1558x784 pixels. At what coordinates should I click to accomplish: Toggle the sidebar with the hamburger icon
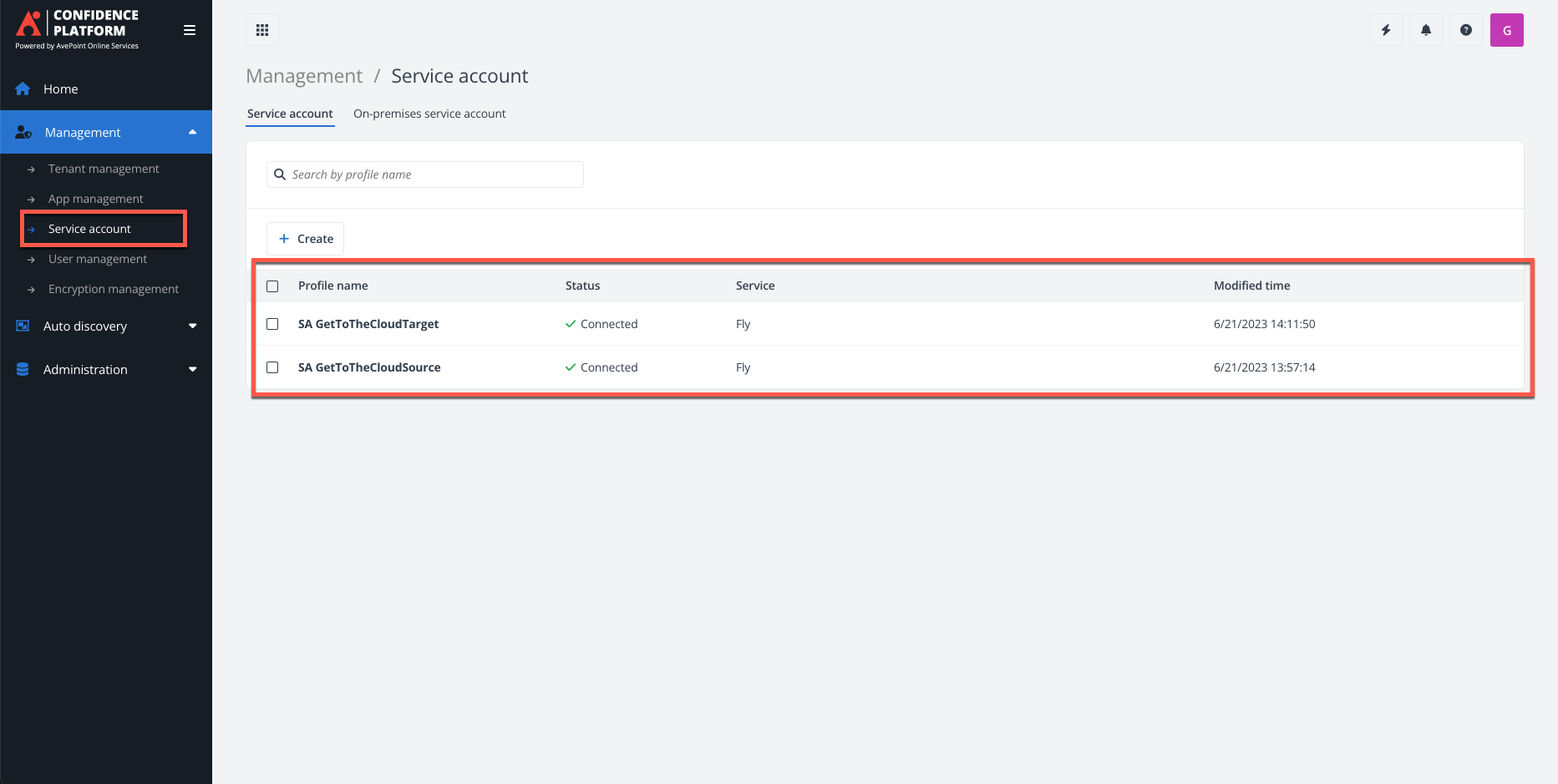[190, 29]
